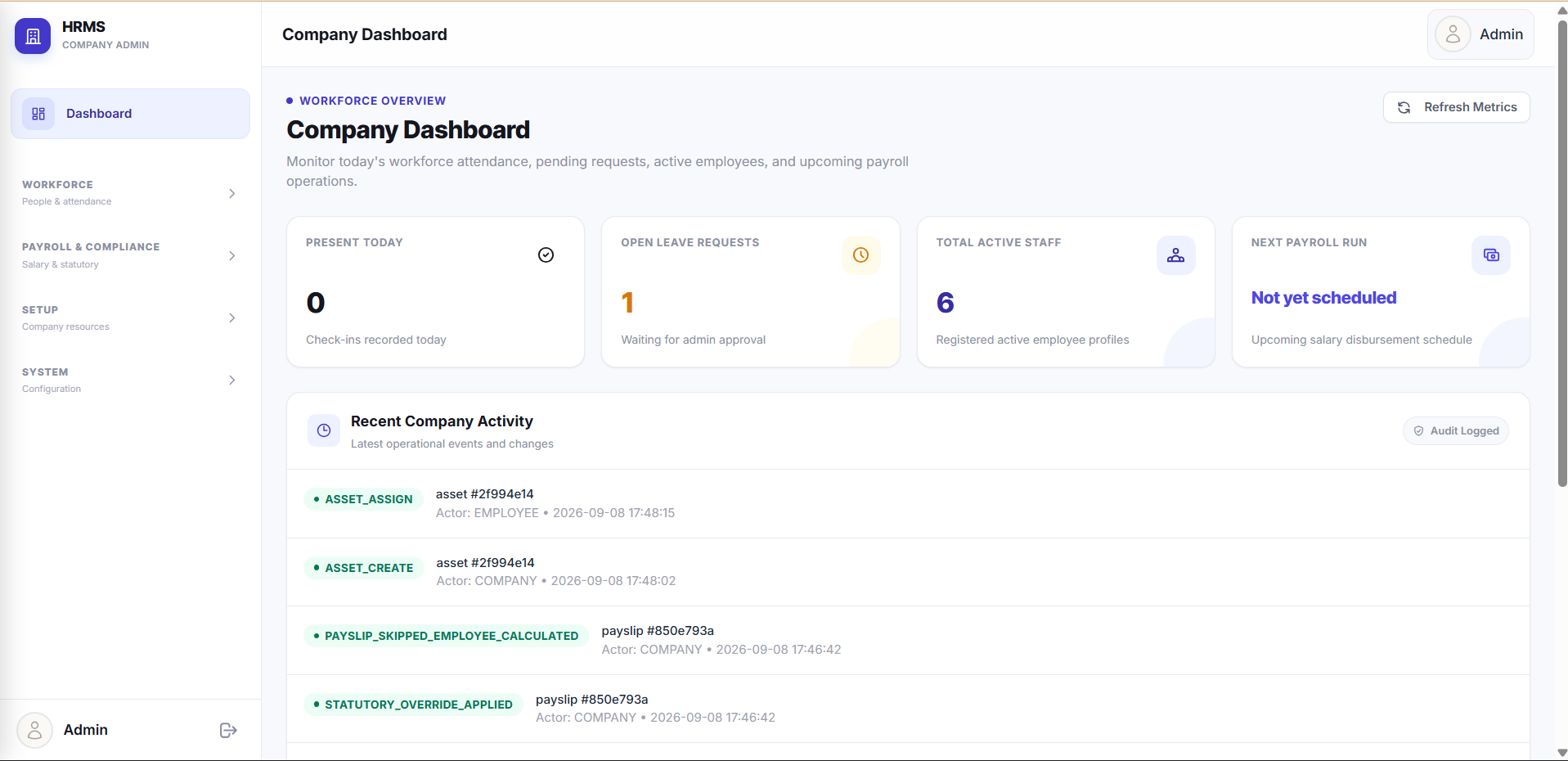Click timestamp 2026-09-08 17:48:15 line
1568x761 pixels.
point(555,513)
